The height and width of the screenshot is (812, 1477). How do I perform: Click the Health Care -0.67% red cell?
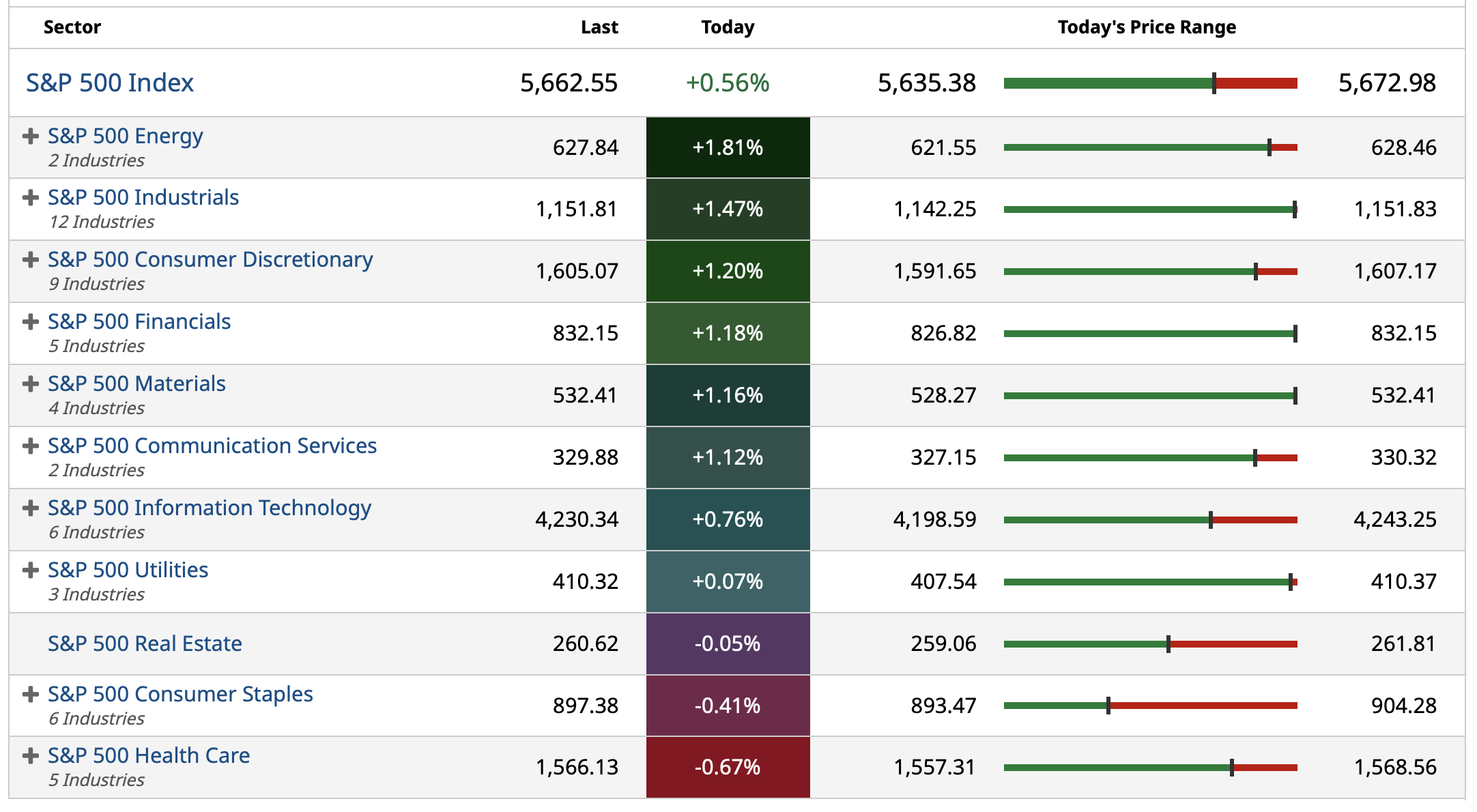pyautogui.click(x=728, y=767)
